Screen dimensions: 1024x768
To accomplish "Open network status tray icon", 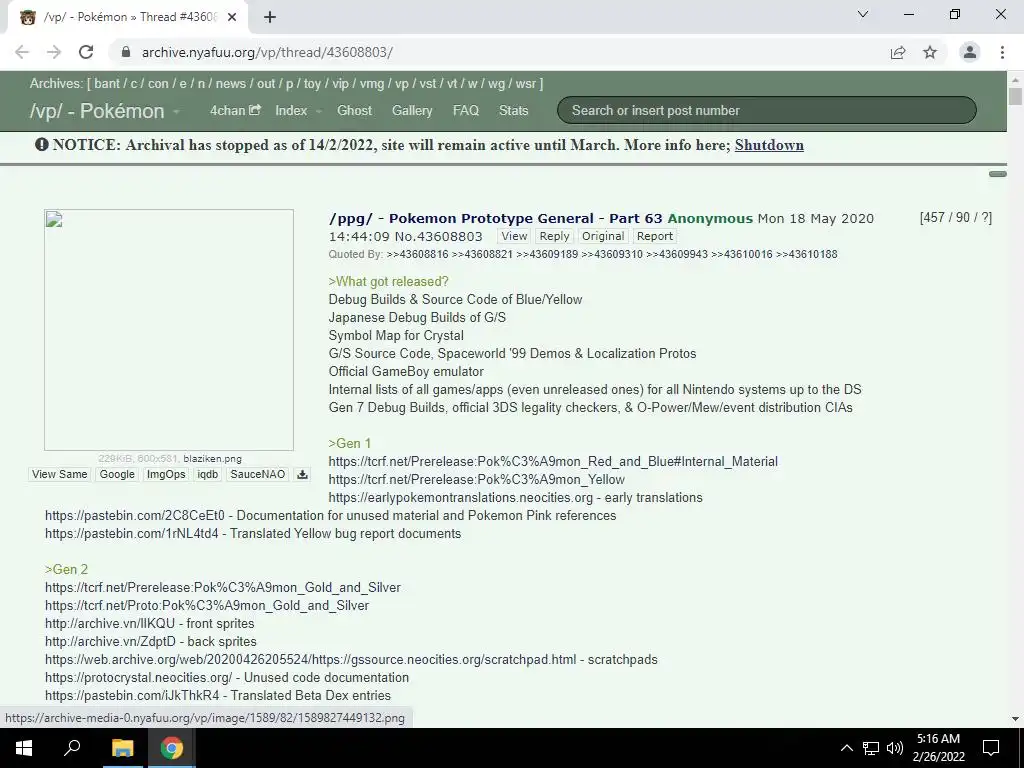I will (x=871, y=748).
